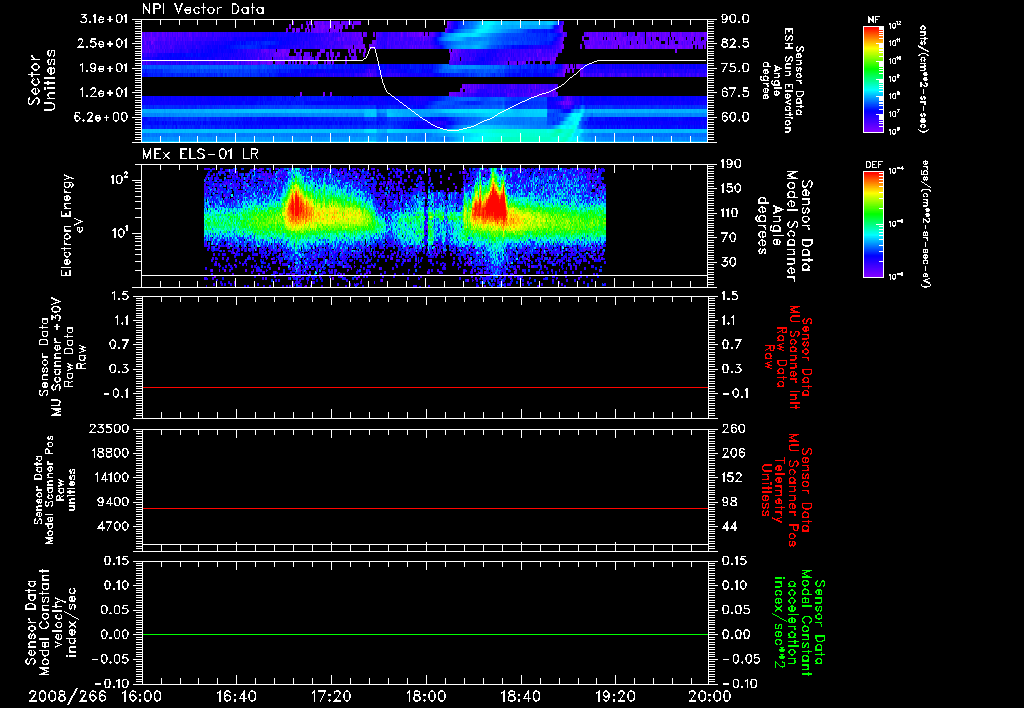This screenshot has width=1024, height=708.
Task: Click the 17:20 time axis label
Action: click(331, 696)
